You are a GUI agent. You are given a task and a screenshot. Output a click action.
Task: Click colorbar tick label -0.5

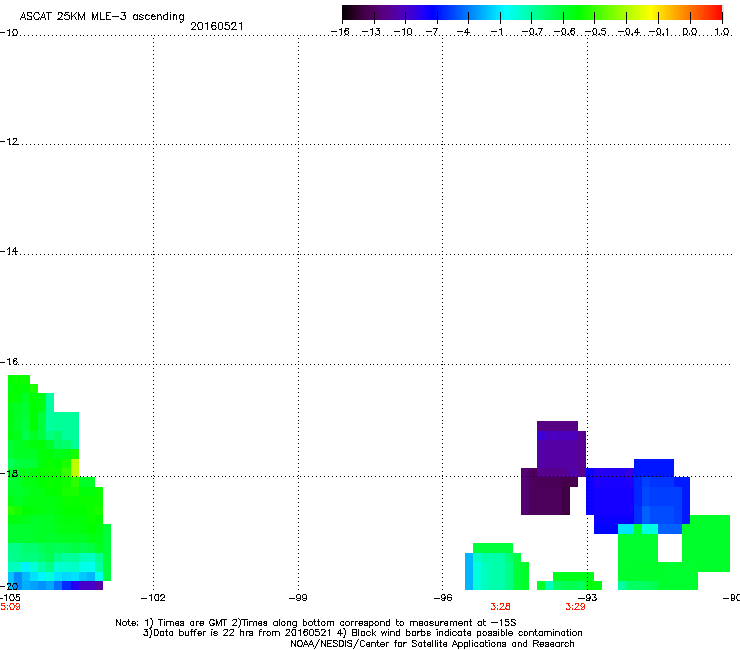pyautogui.click(x=596, y=32)
